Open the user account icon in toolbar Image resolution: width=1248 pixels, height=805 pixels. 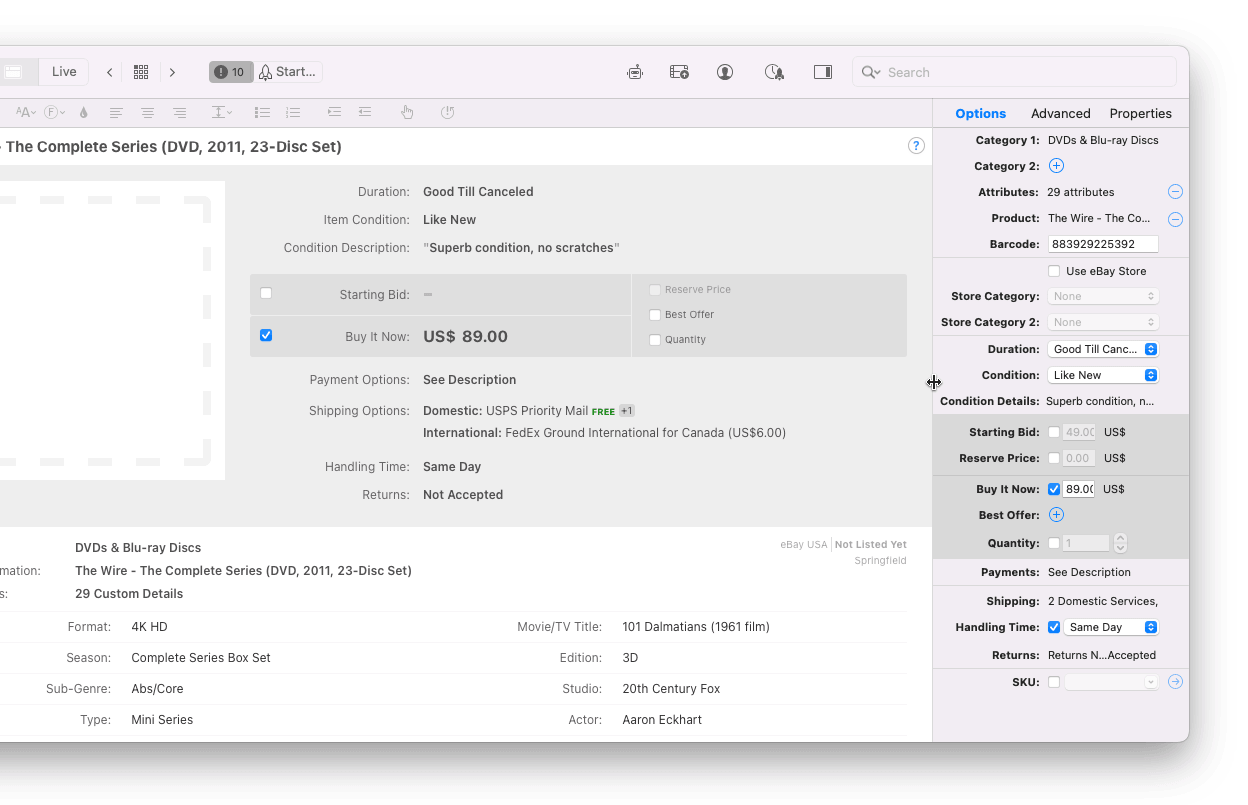(725, 72)
